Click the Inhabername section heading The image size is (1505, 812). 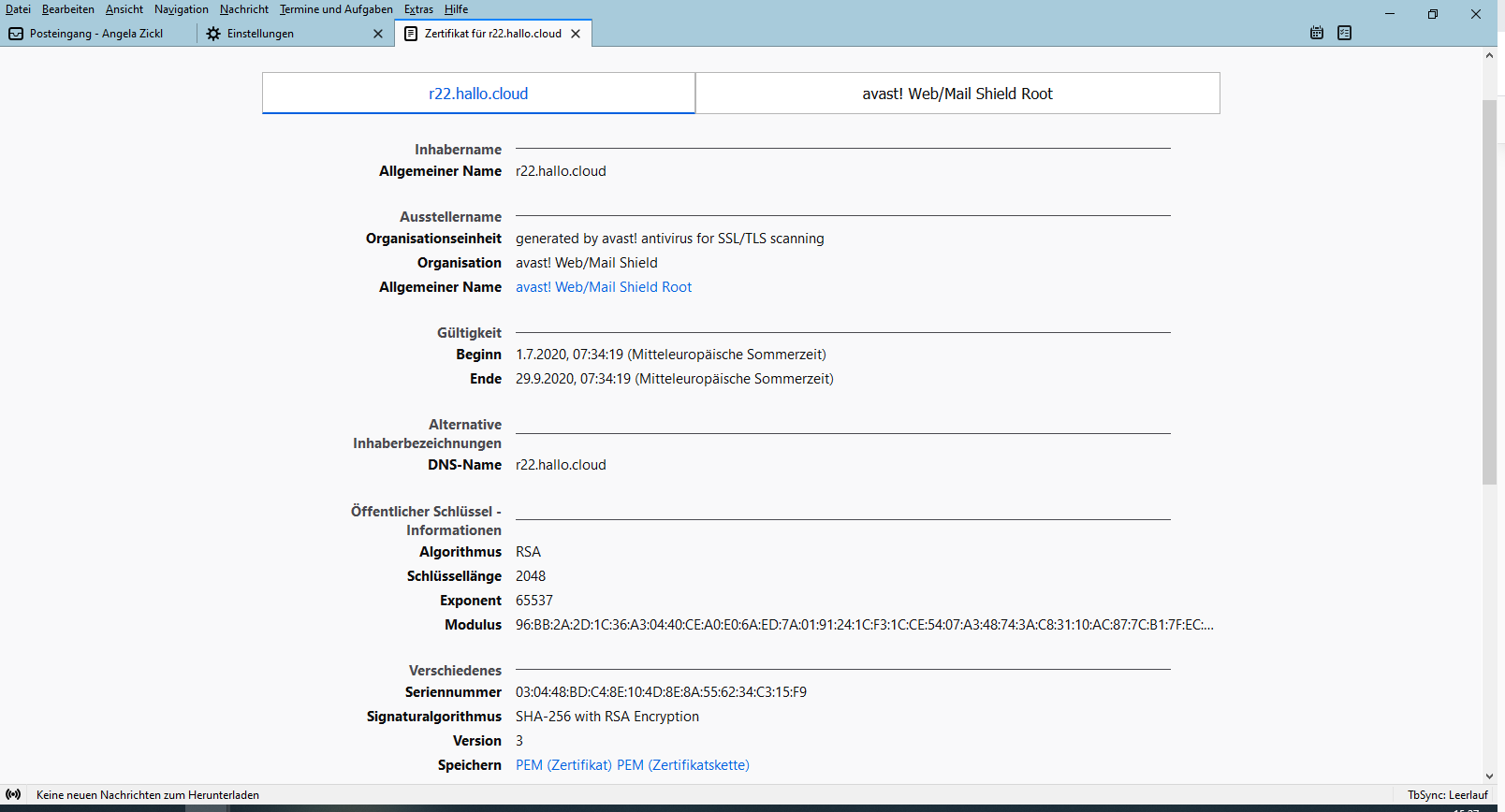[x=459, y=150]
